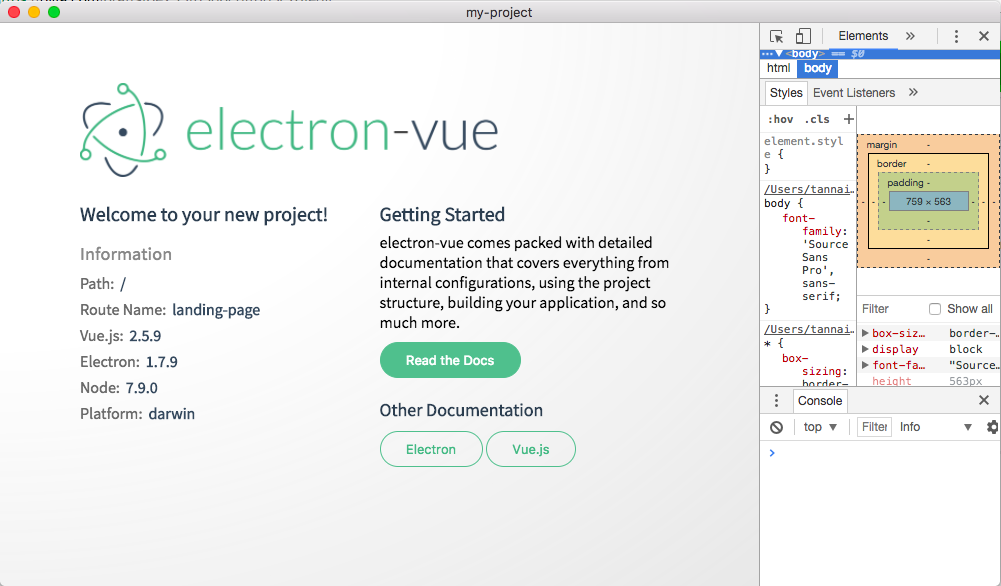The image size is (1001, 586).
Task: Open the Styles tab
Action: pos(786,93)
